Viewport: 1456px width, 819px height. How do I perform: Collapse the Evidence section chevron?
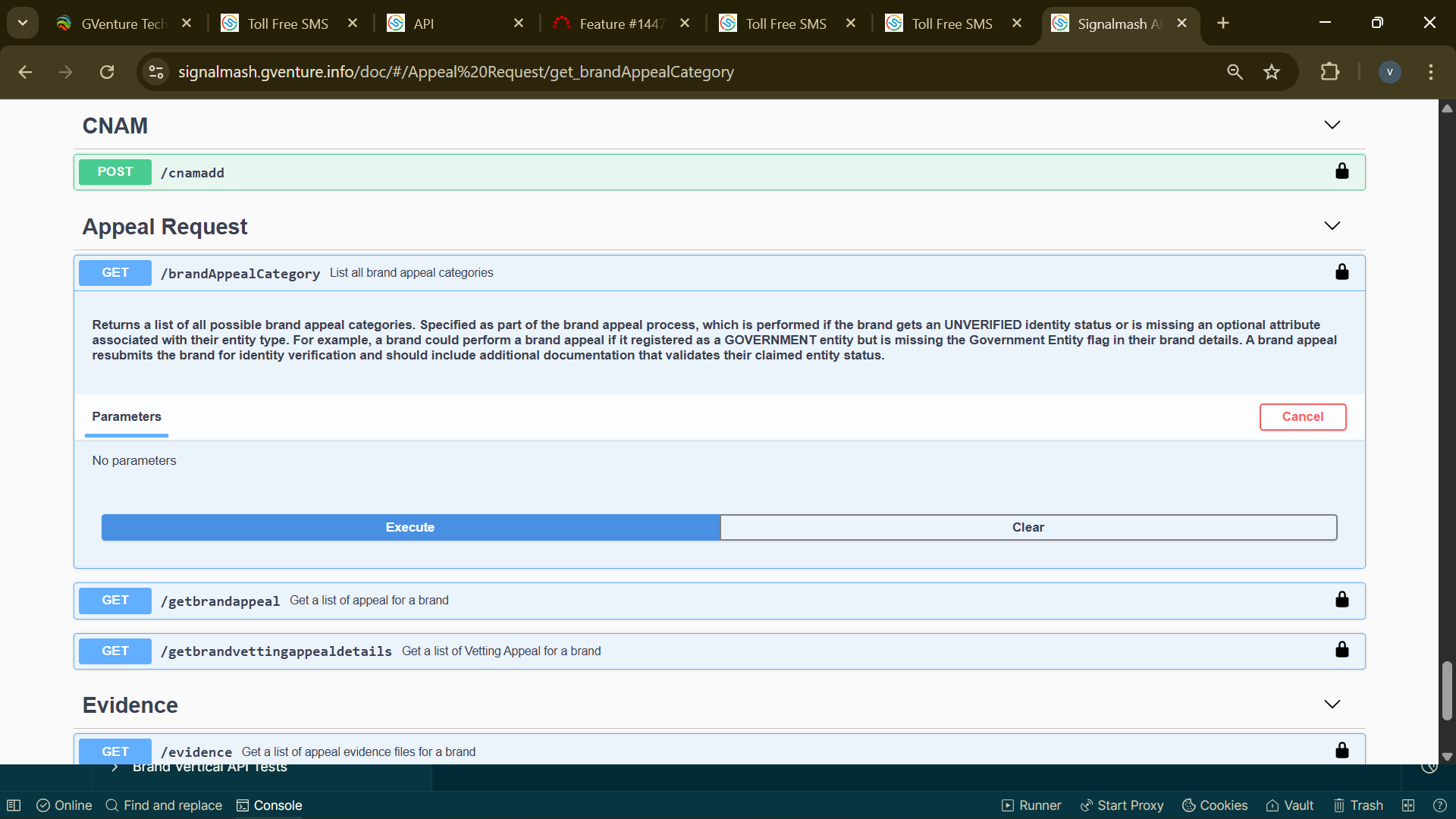pos(1332,704)
